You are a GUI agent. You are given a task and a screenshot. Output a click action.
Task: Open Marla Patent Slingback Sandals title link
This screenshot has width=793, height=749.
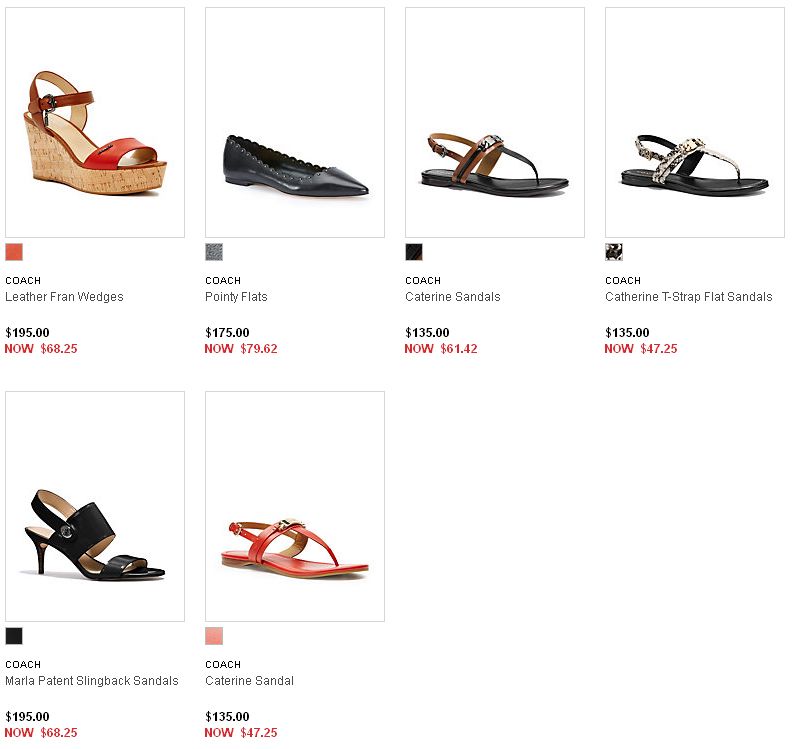point(92,681)
